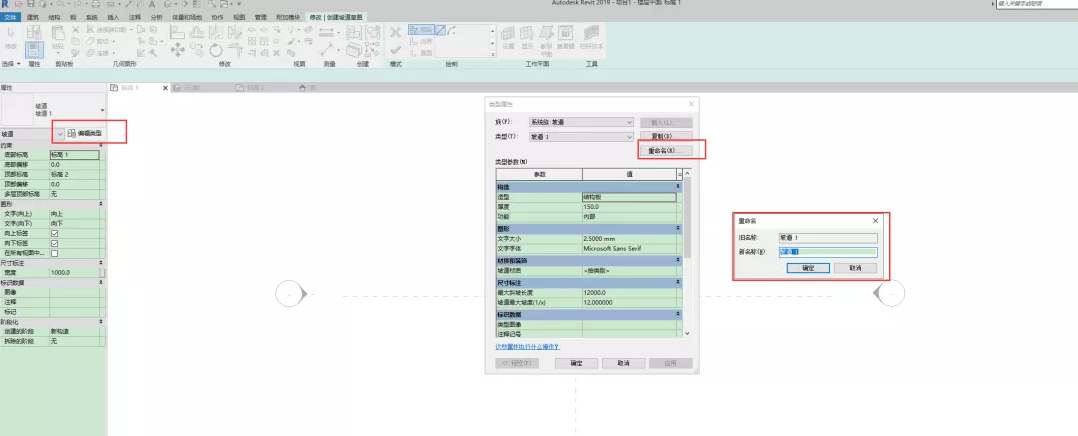
Task: Click the Print icon in the quick access toolbar
Action: [96, 4]
